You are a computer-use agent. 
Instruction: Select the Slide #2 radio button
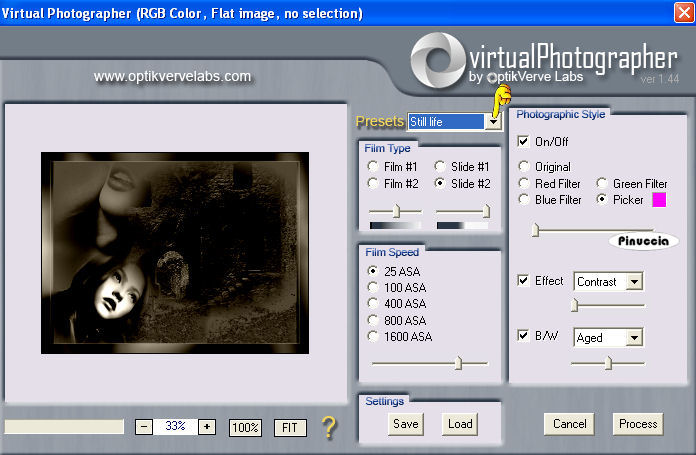[440, 183]
